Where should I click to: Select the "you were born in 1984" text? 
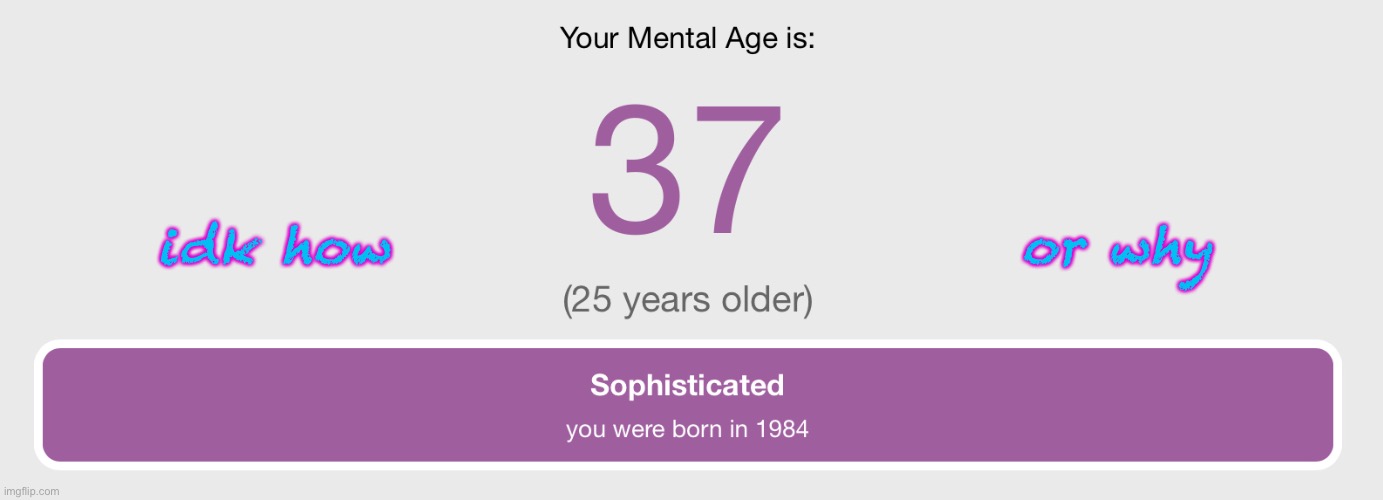click(x=687, y=430)
